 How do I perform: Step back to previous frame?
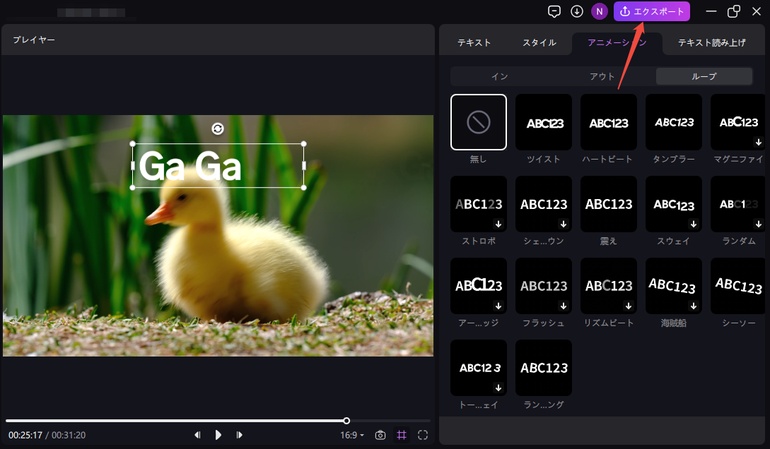[197, 435]
